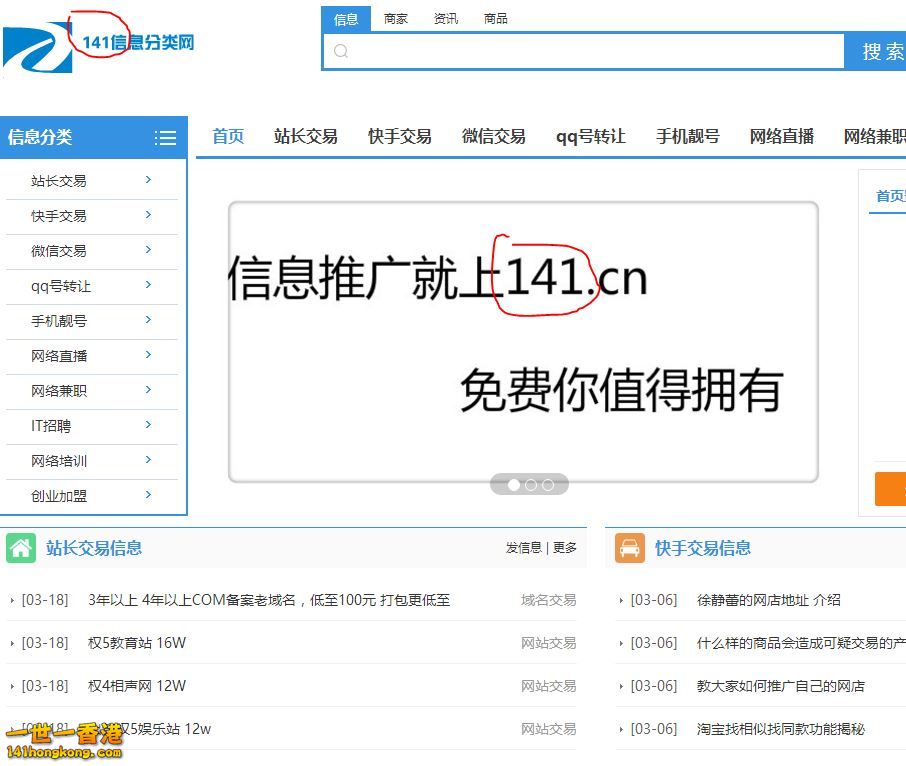Click the blue 搜索 search button
The width and height of the screenshot is (906, 766).
[875, 51]
